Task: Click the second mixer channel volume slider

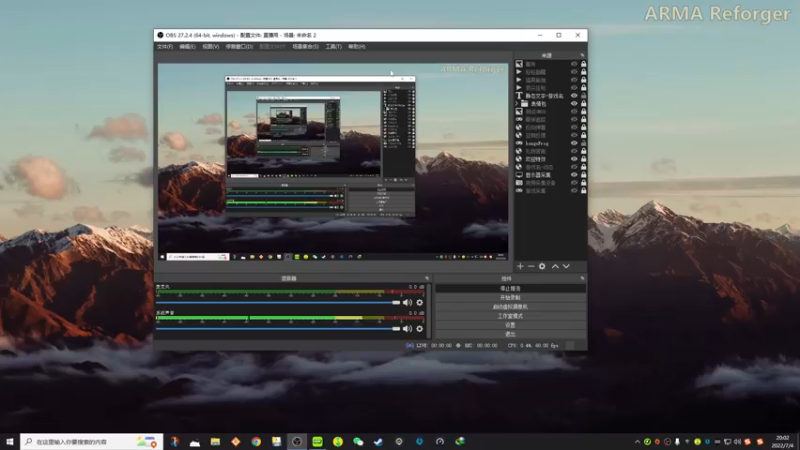Action: 278,329
